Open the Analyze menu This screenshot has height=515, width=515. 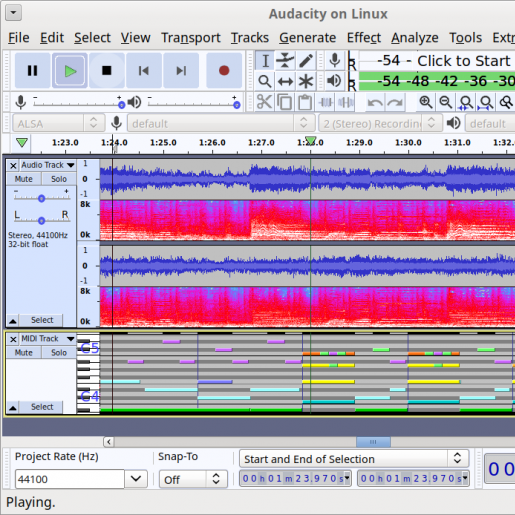tap(415, 38)
